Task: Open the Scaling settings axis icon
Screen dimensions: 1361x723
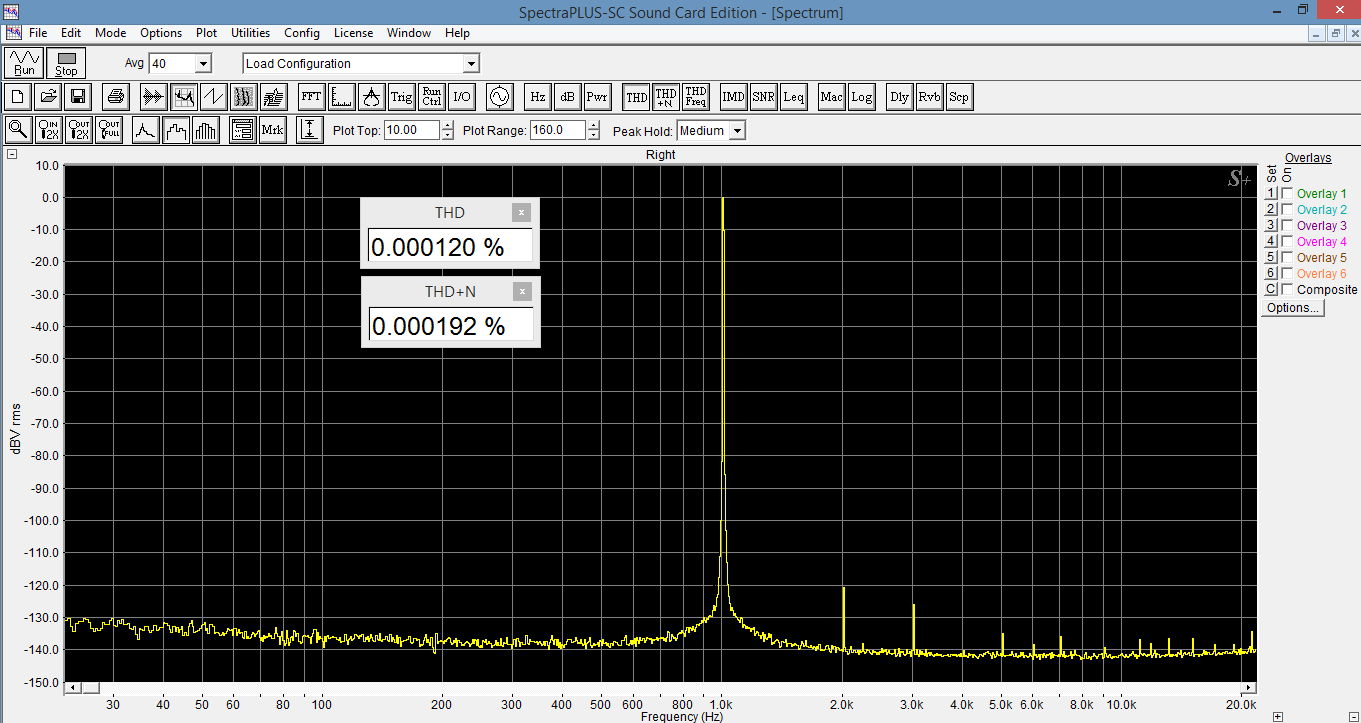Action: pos(342,97)
